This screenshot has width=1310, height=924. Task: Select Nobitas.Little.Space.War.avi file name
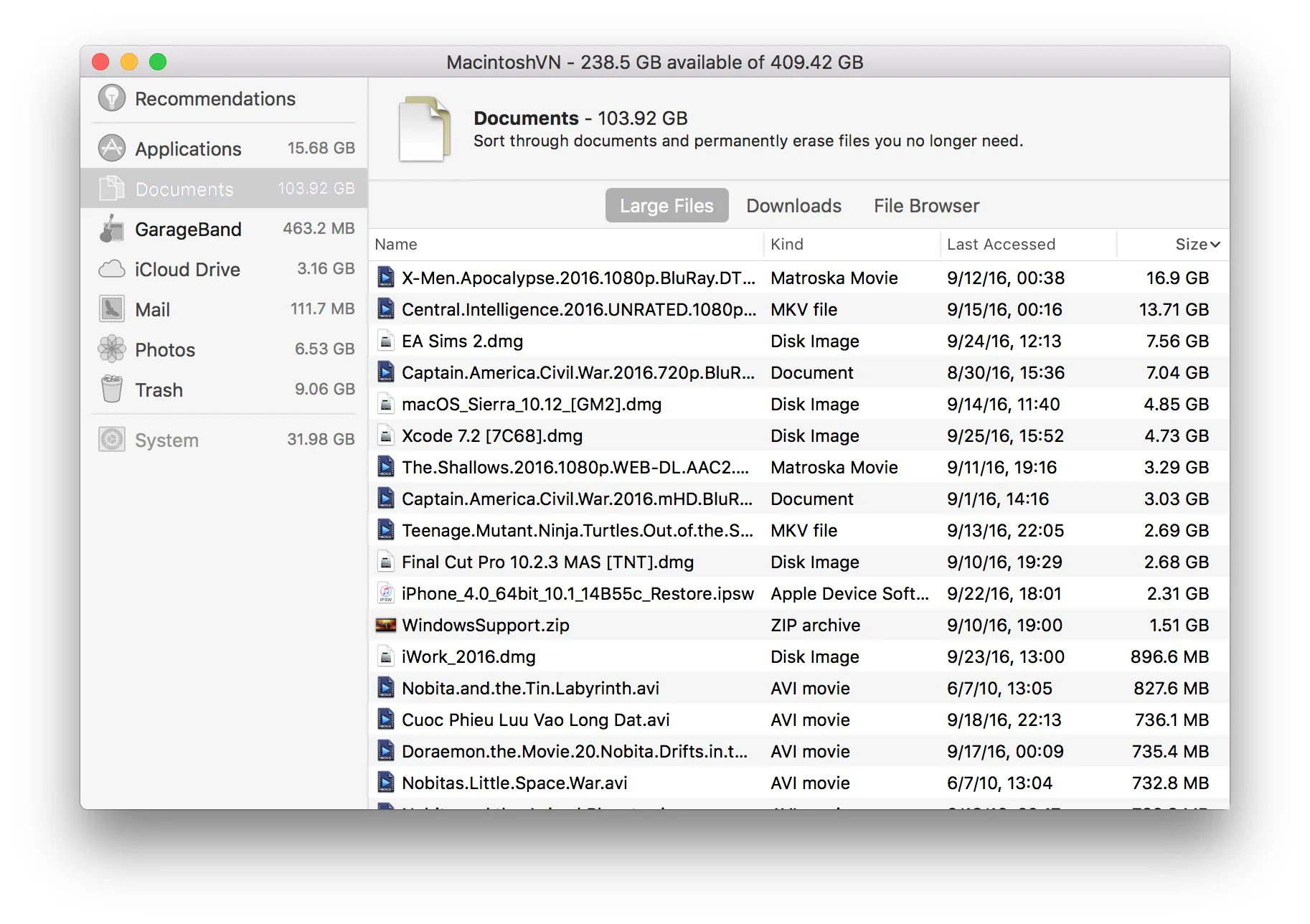click(x=514, y=783)
